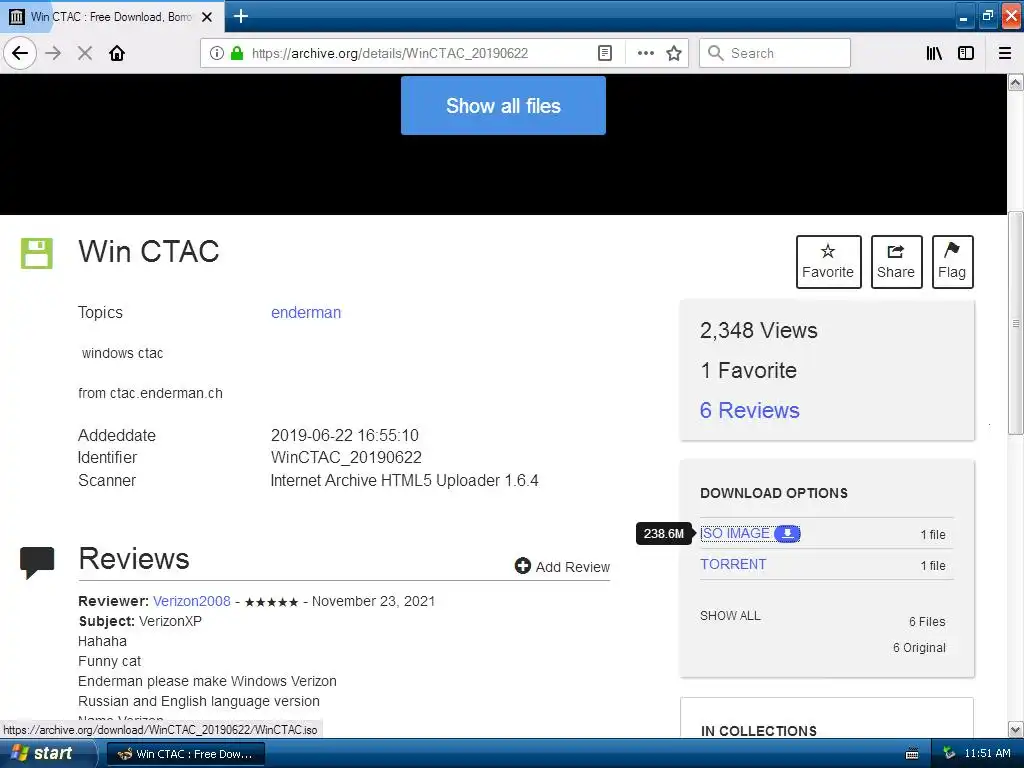Click the 1 Favorite text
The image size is (1024, 768).
[748, 370]
